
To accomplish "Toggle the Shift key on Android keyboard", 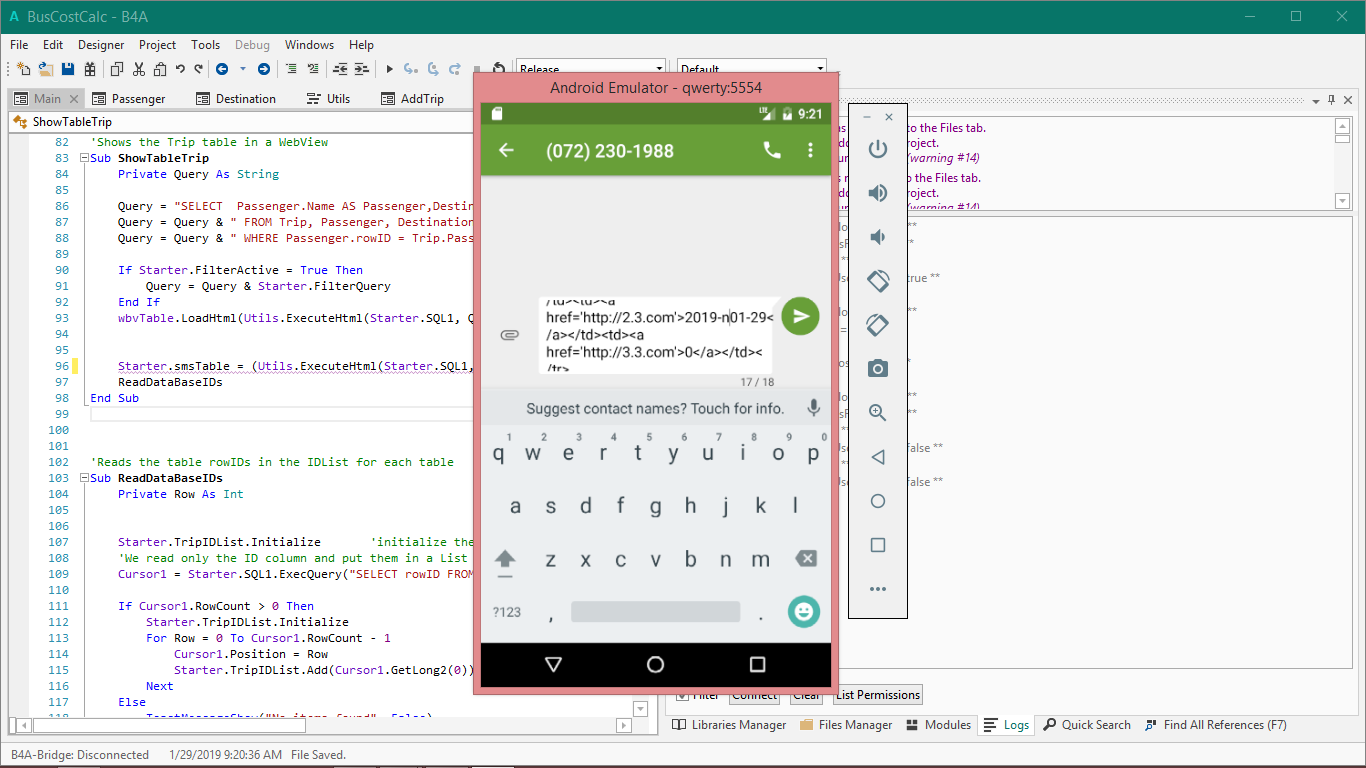I will tap(505, 560).
